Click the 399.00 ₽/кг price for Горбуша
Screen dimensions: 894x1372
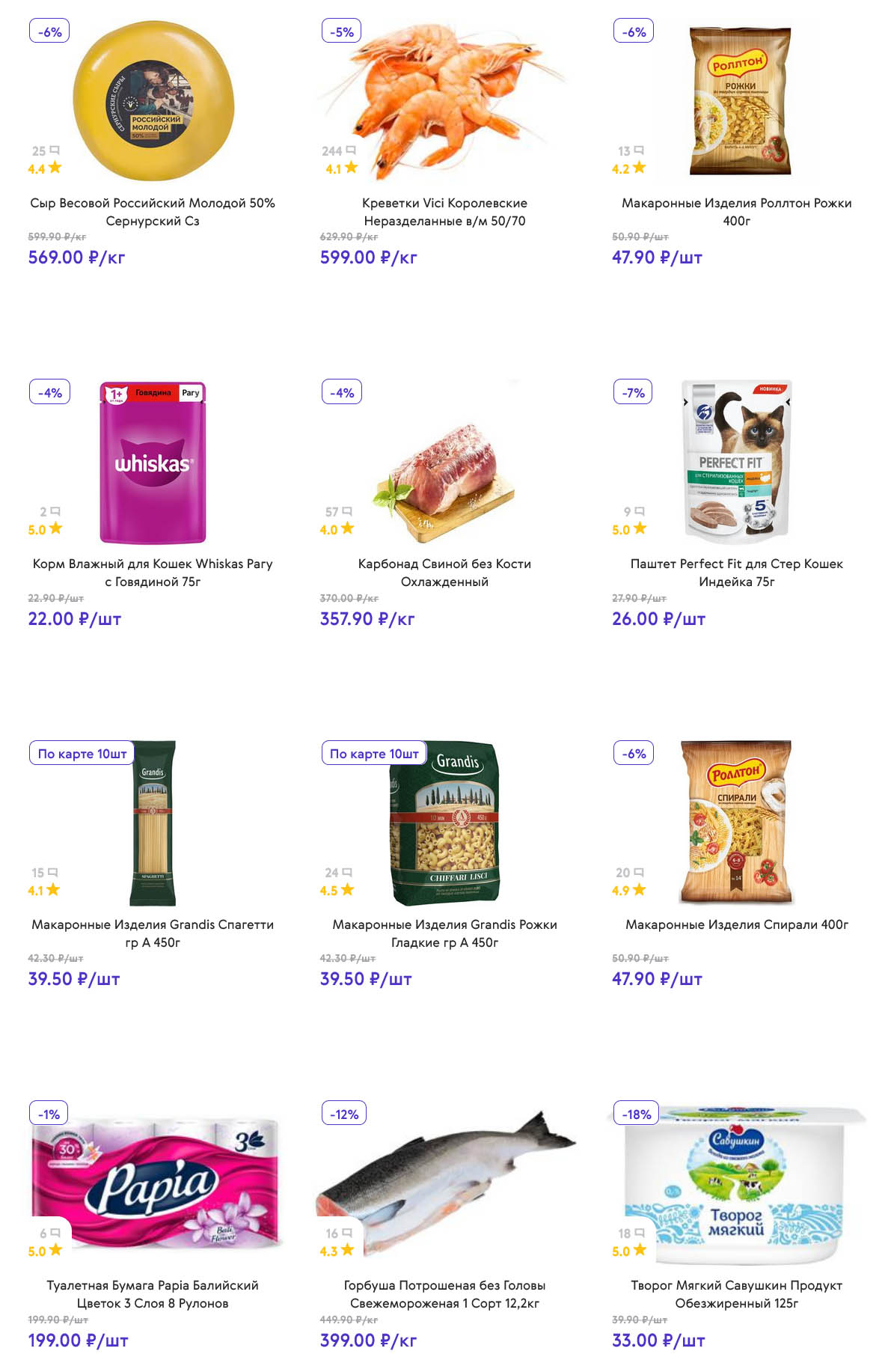pos(368,1340)
